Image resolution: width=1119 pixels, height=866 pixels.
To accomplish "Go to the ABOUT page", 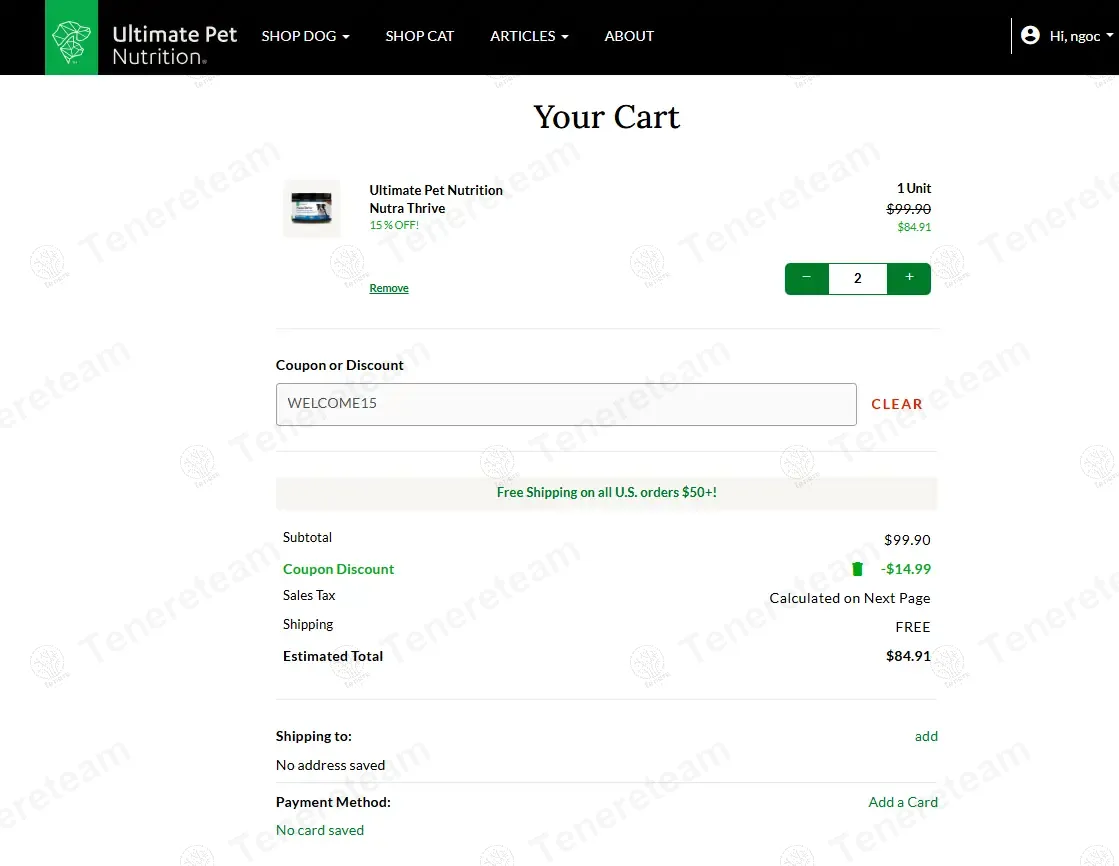I will (629, 36).
